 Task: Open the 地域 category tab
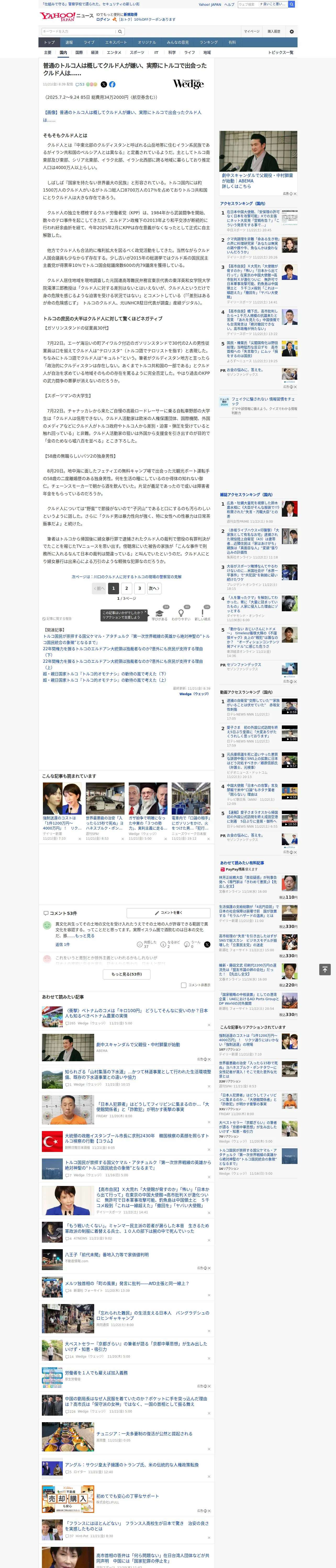(207, 52)
